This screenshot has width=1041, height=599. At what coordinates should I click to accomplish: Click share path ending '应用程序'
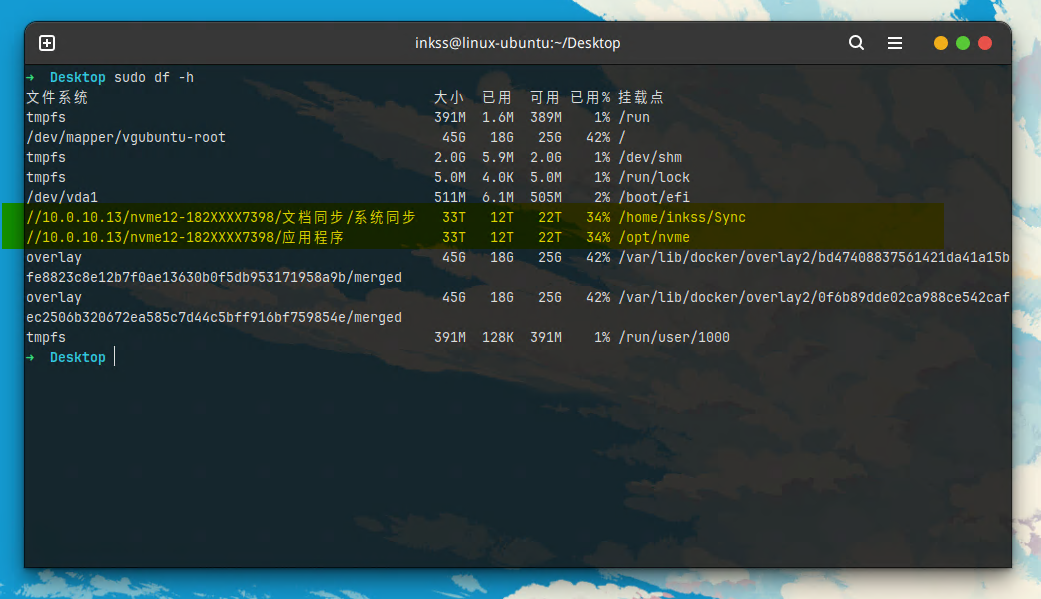[185, 237]
